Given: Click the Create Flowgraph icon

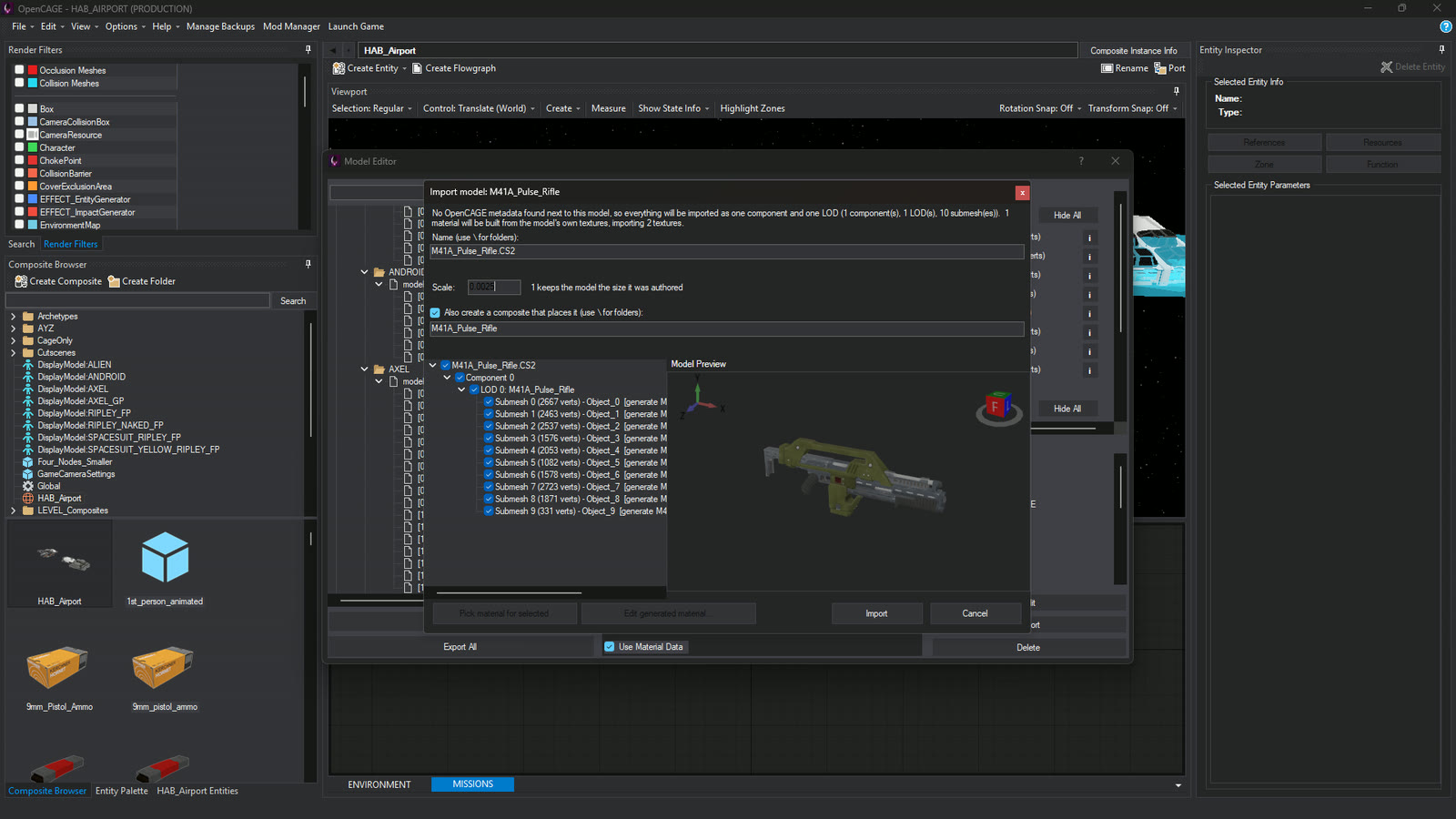Looking at the screenshot, I should 418,68.
